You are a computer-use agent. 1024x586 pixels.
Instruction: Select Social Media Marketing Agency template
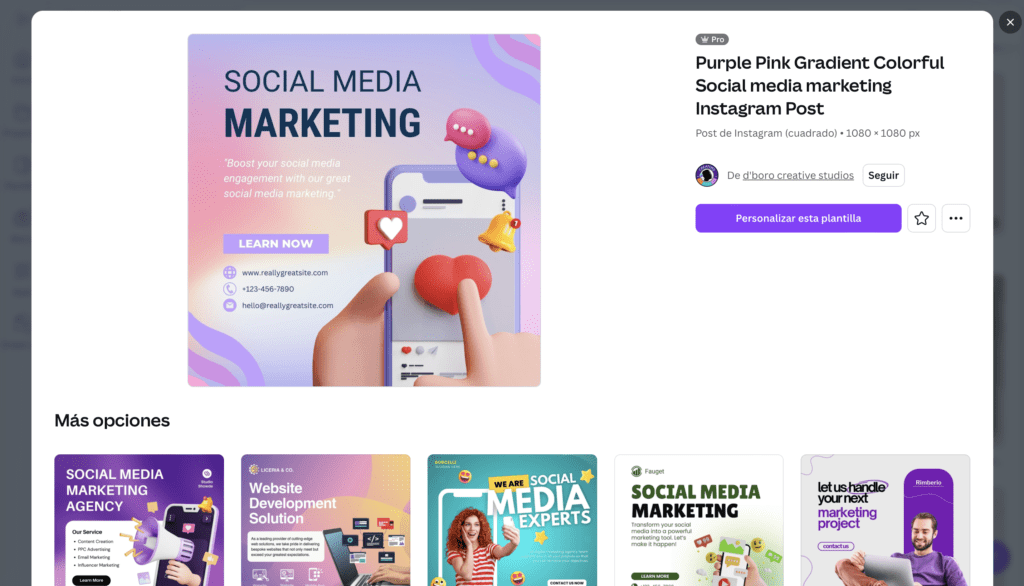(x=139, y=520)
